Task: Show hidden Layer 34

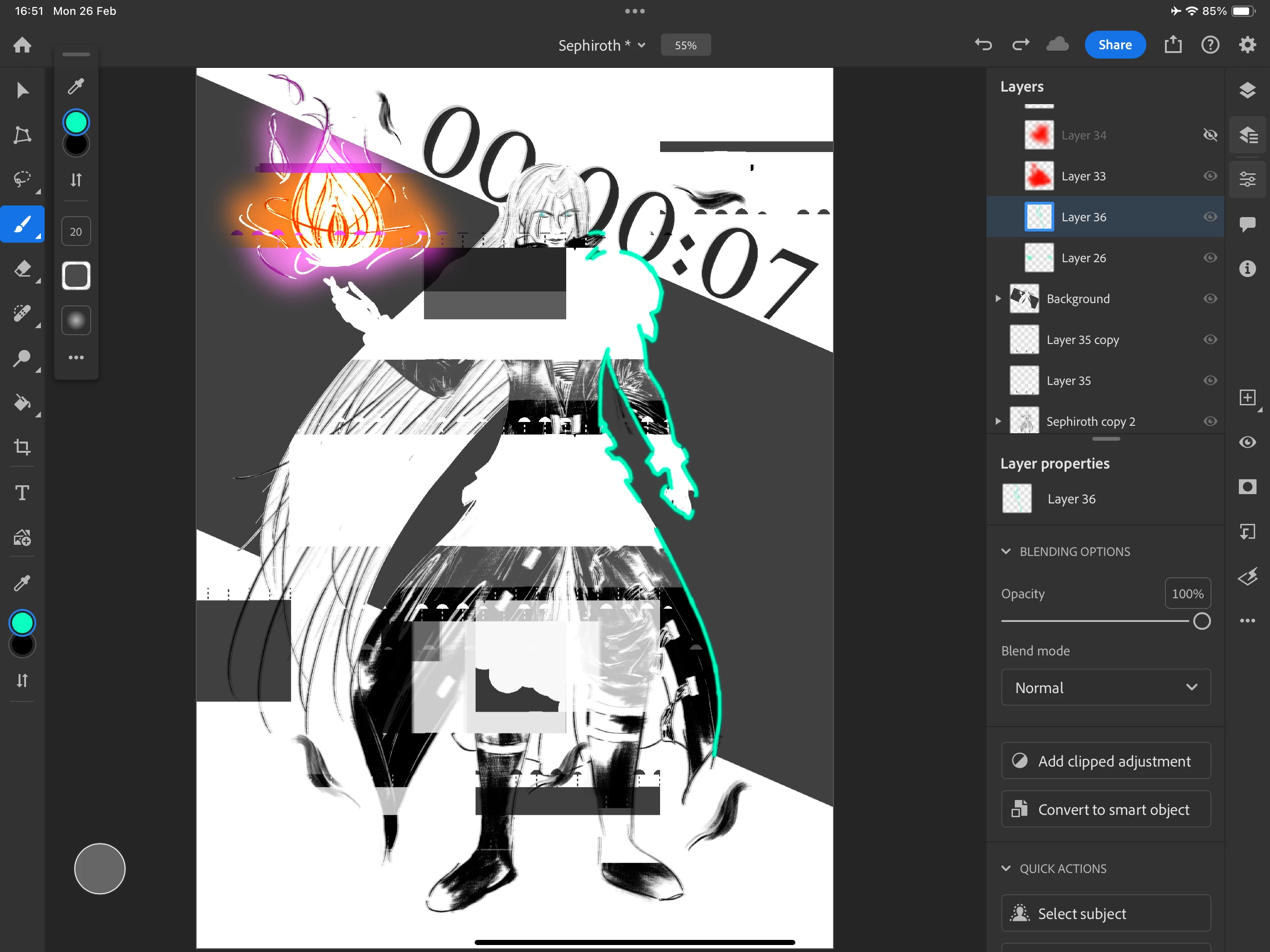Action: [1210, 135]
